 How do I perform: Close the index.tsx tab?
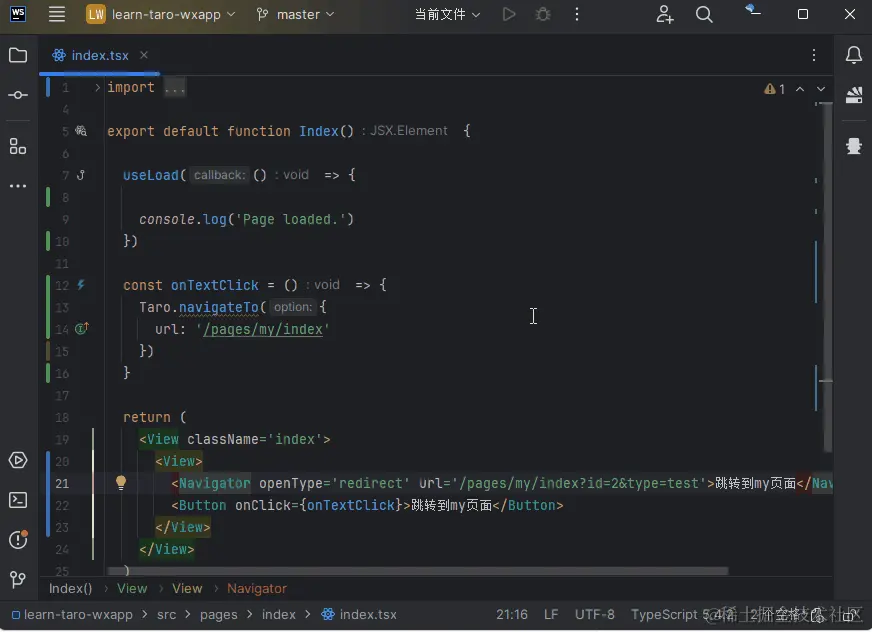(144, 55)
